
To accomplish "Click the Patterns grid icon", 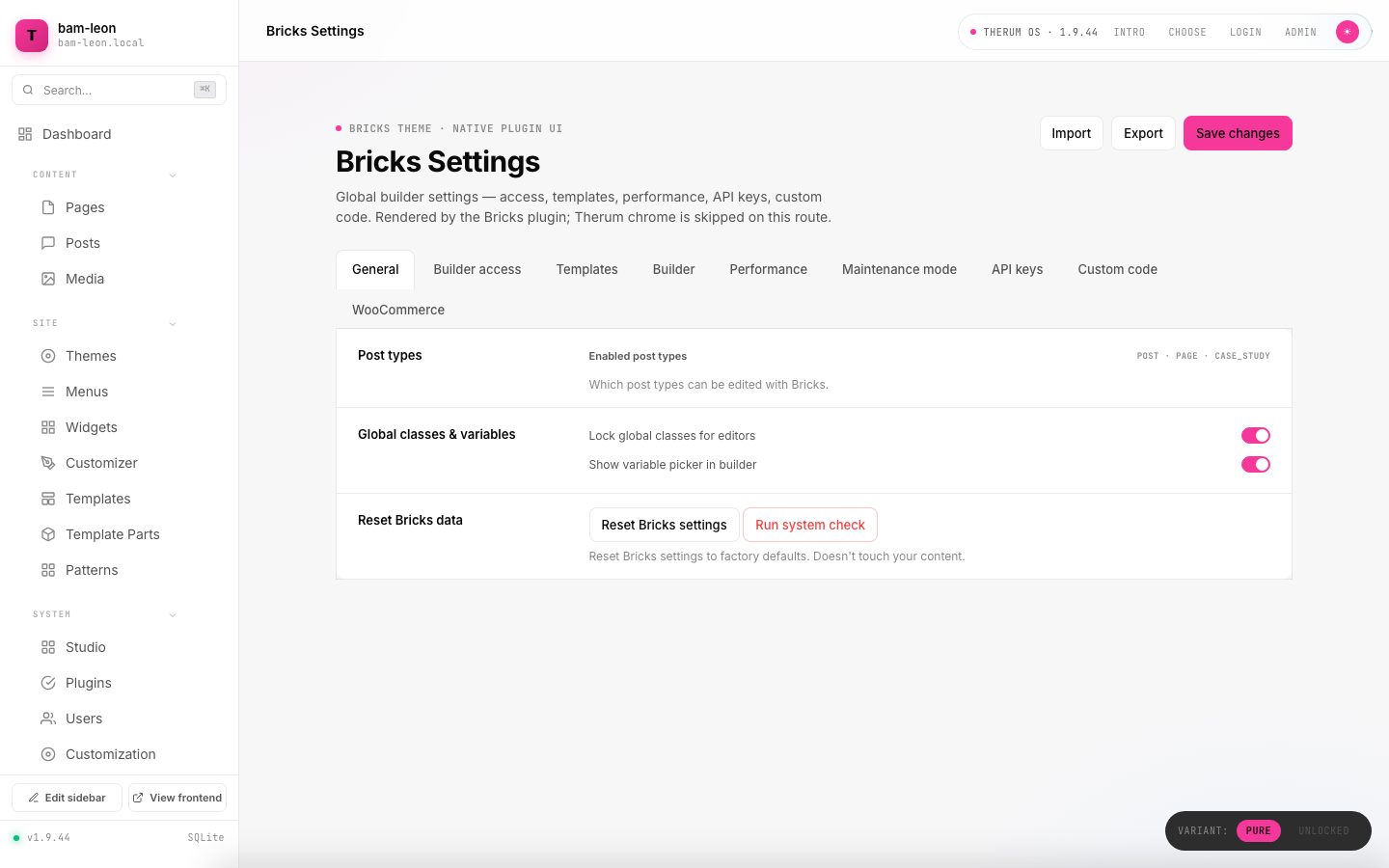I will pos(48,570).
